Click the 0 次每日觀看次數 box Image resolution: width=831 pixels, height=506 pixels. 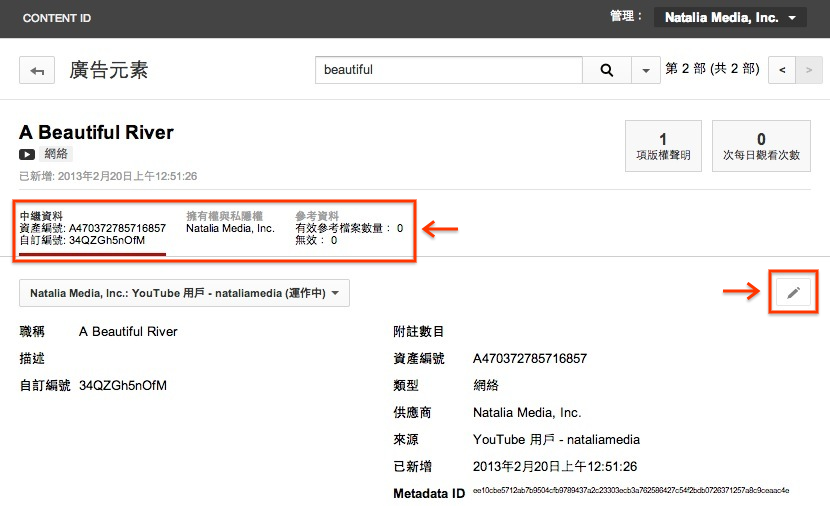point(761,146)
